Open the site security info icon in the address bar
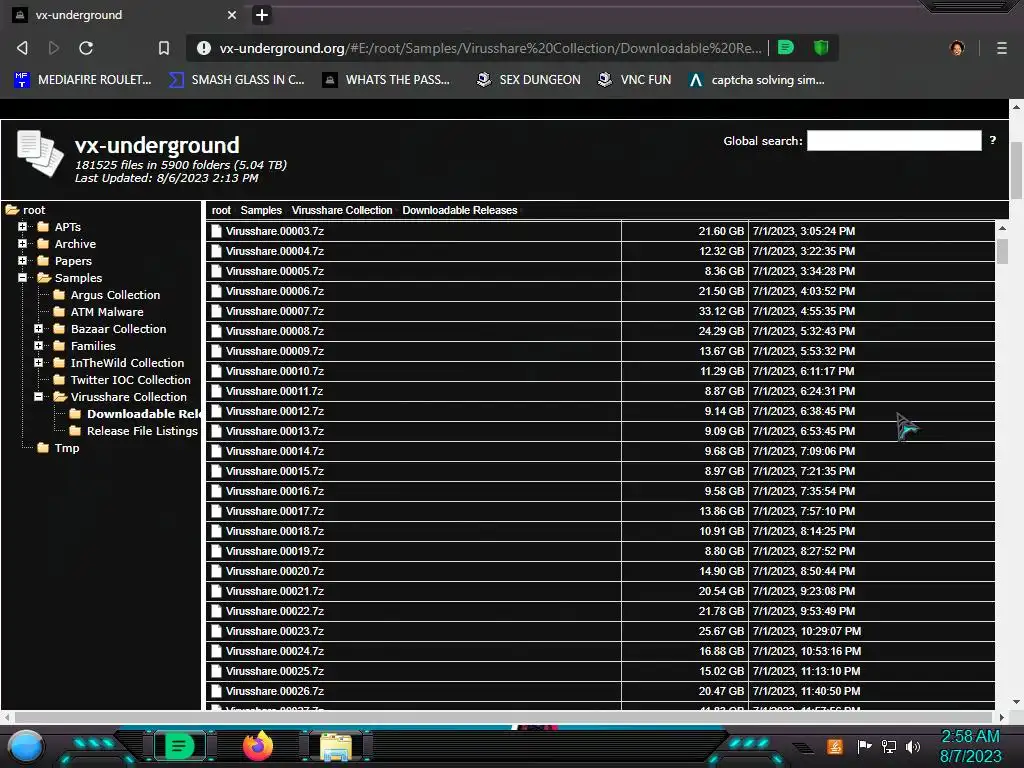This screenshot has height=768, width=1024. [204, 48]
